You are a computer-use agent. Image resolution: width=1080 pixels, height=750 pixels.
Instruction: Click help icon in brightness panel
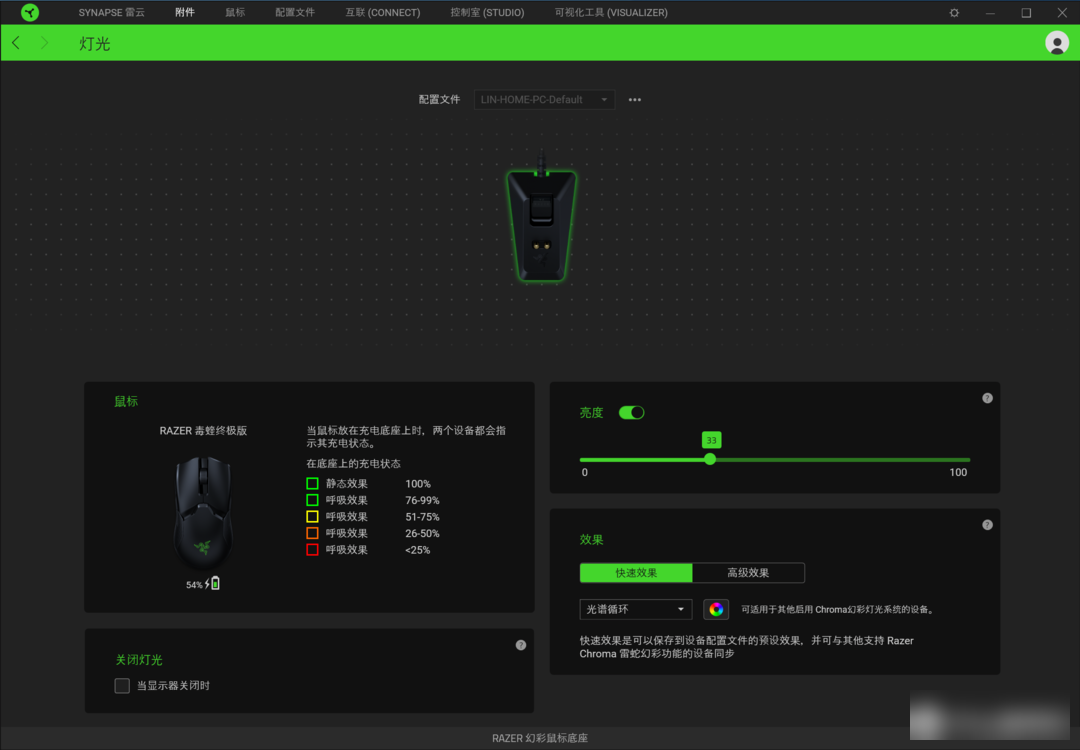[x=987, y=398]
